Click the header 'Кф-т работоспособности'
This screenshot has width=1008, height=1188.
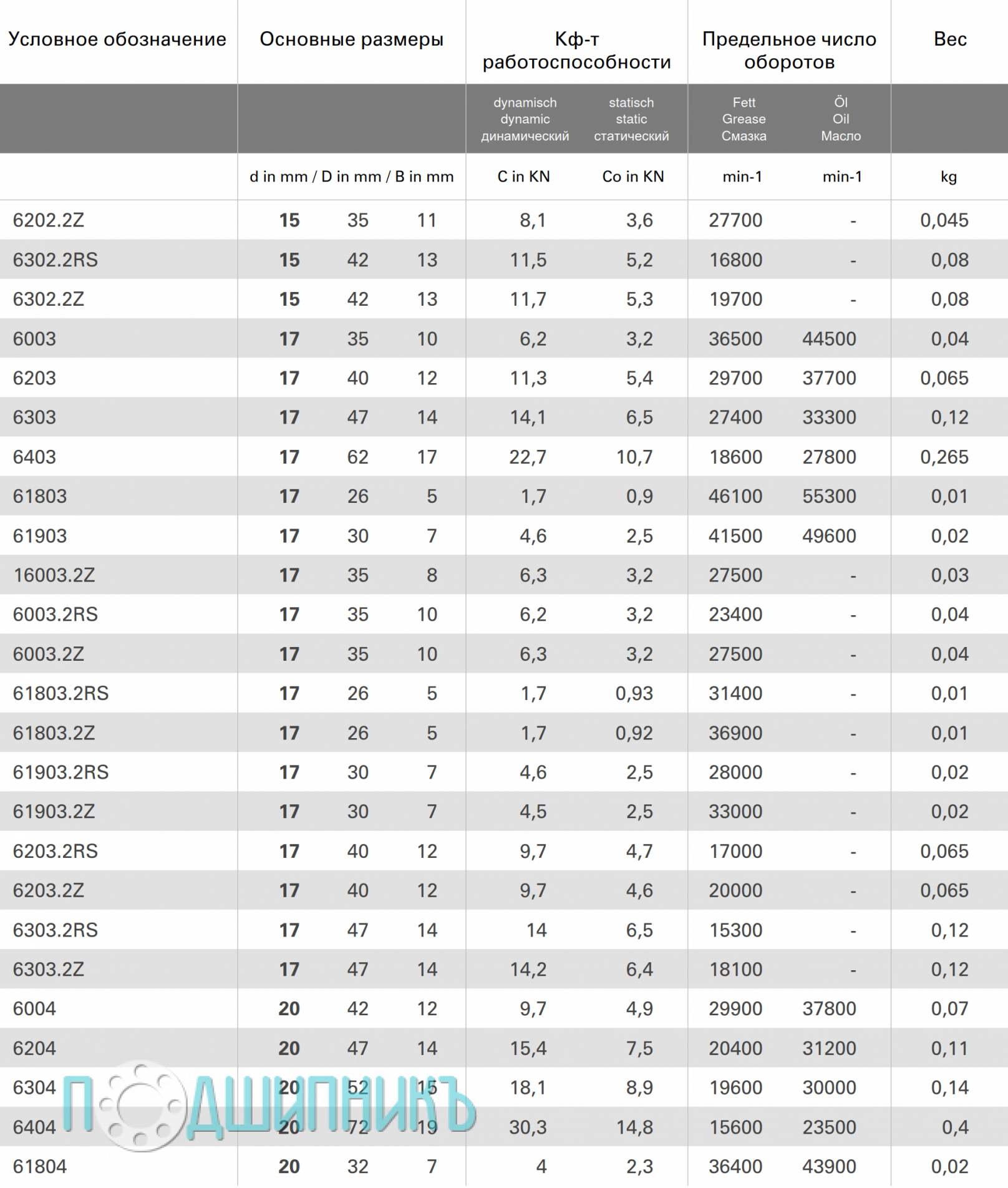(577, 51)
